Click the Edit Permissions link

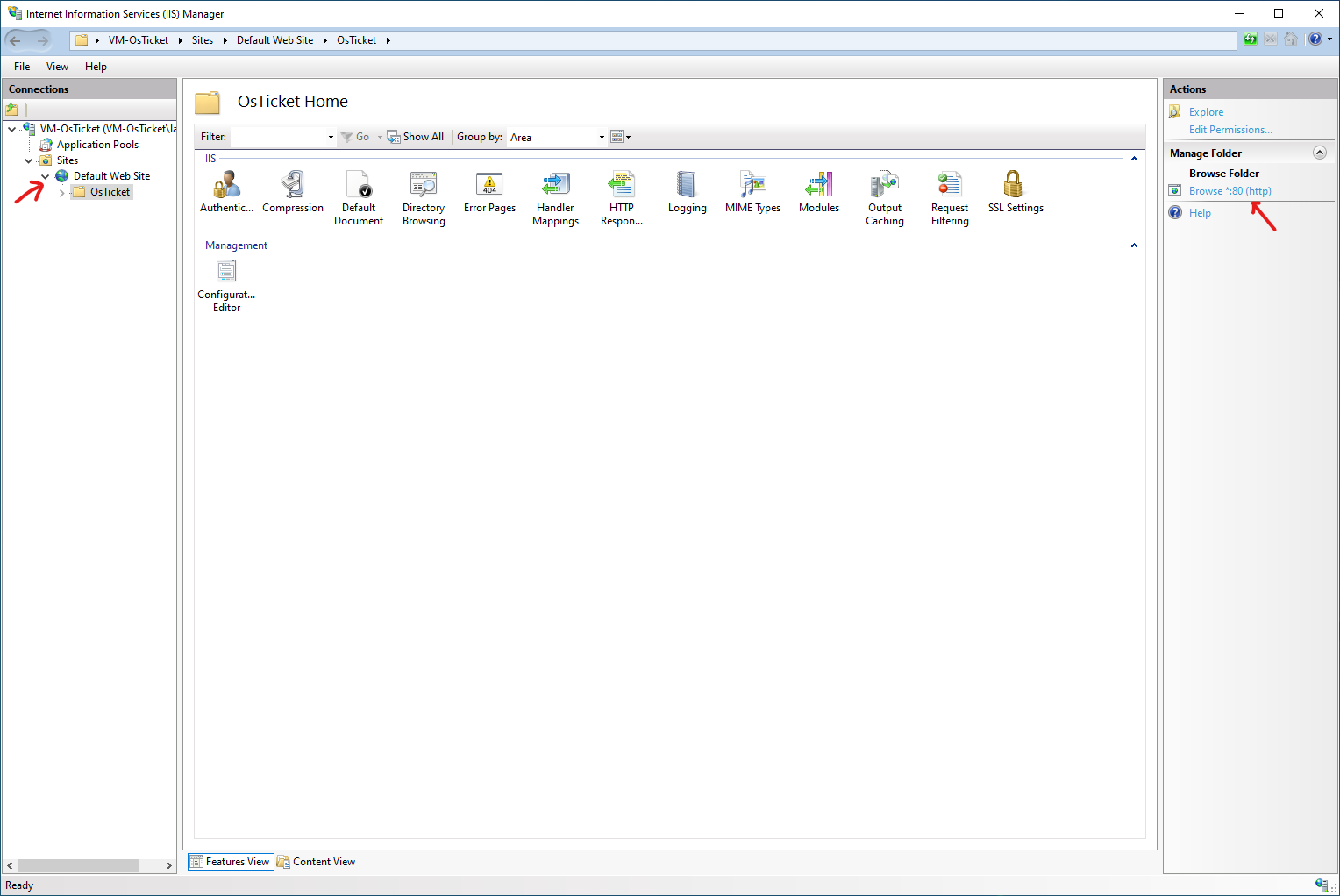(1230, 130)
